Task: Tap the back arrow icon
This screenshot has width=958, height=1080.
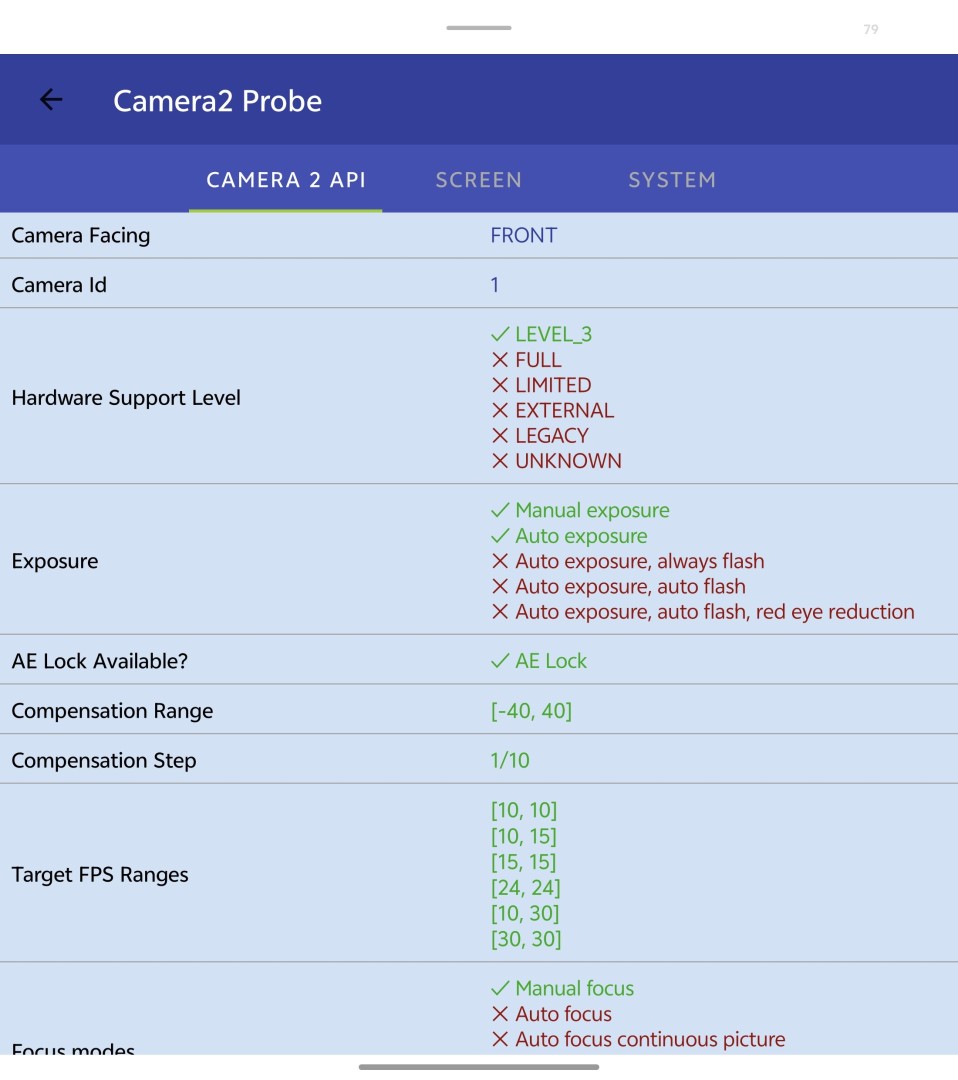Action: (51, 100)
